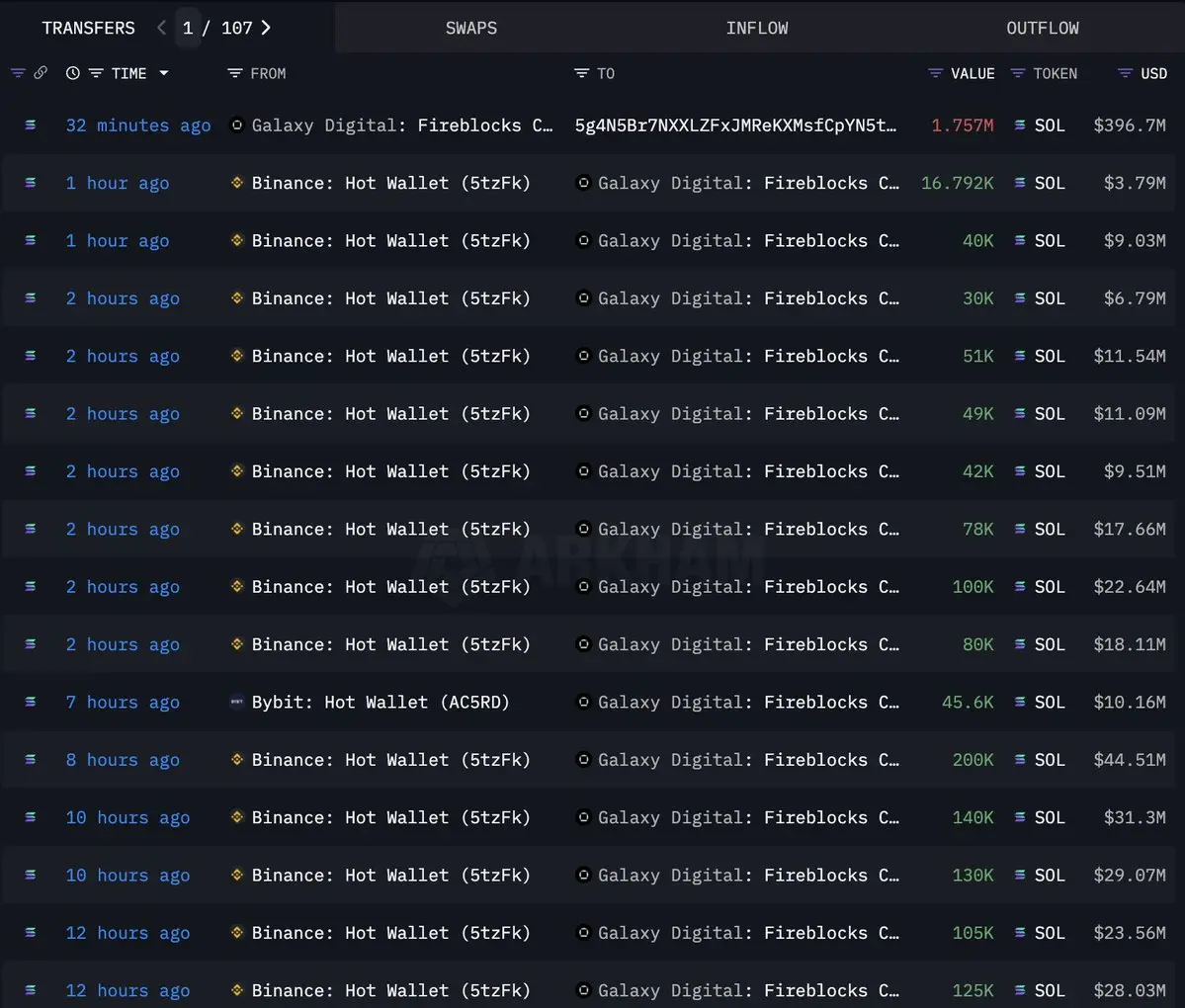This screenshot has width=1185, height=1008.
Task: Expand the TIME sort dropdown arrow
Action: click(163, 73)
